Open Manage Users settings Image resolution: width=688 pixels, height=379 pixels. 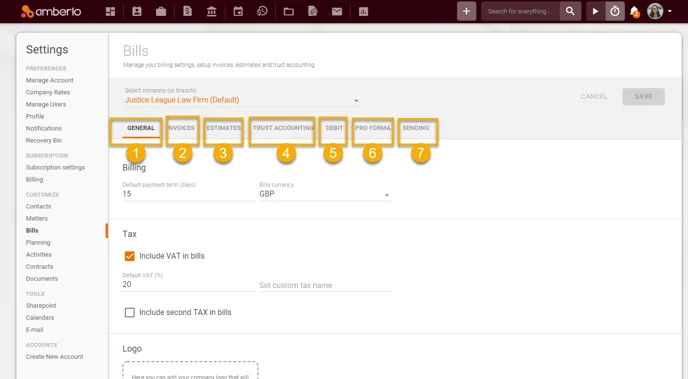point(46,104)
